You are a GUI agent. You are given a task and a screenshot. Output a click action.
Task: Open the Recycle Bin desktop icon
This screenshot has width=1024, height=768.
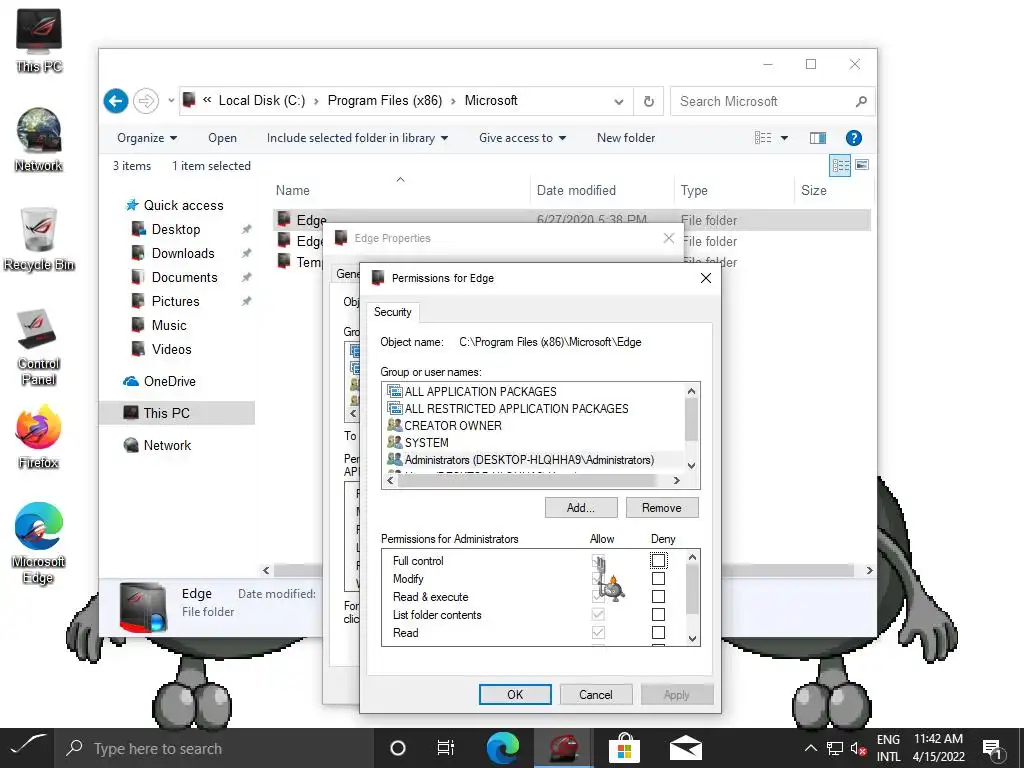click(39, 239)
